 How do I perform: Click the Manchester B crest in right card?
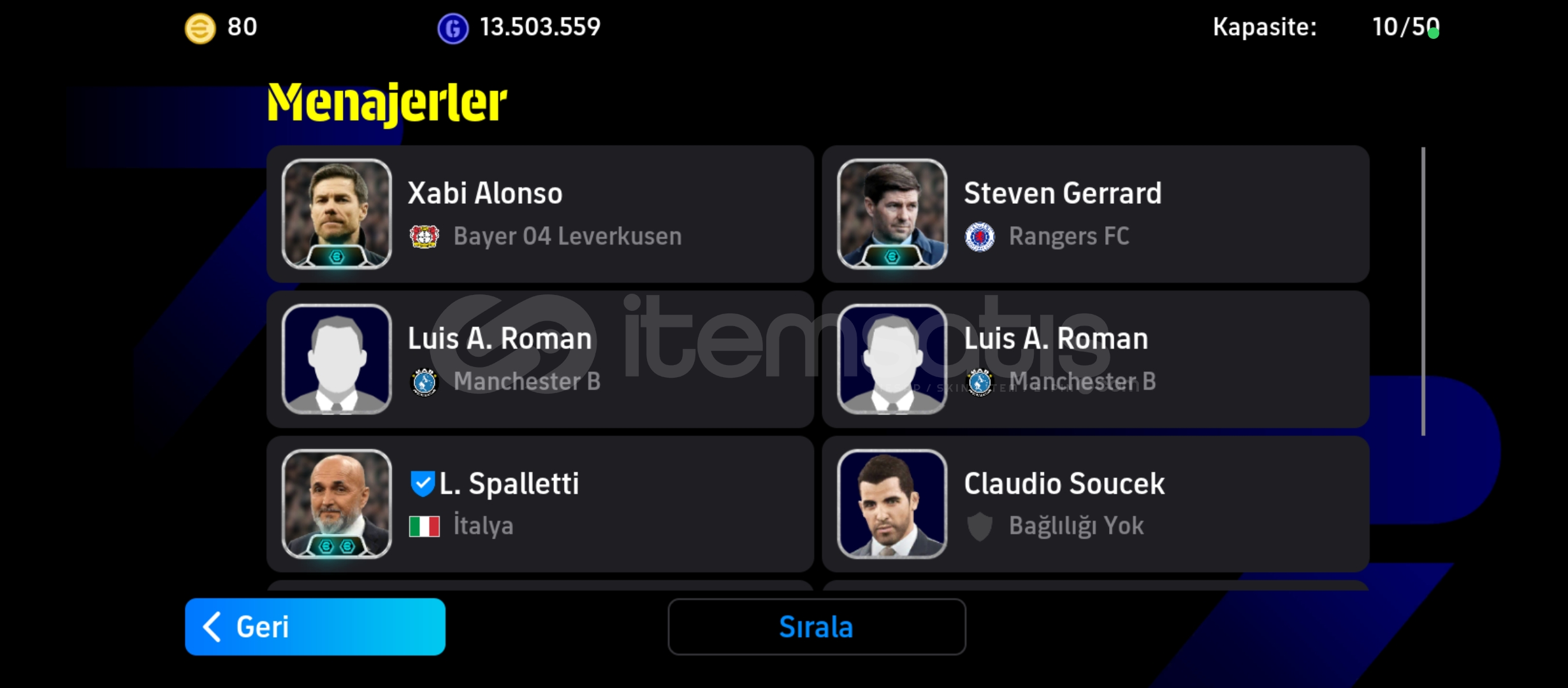pos(980,382)
